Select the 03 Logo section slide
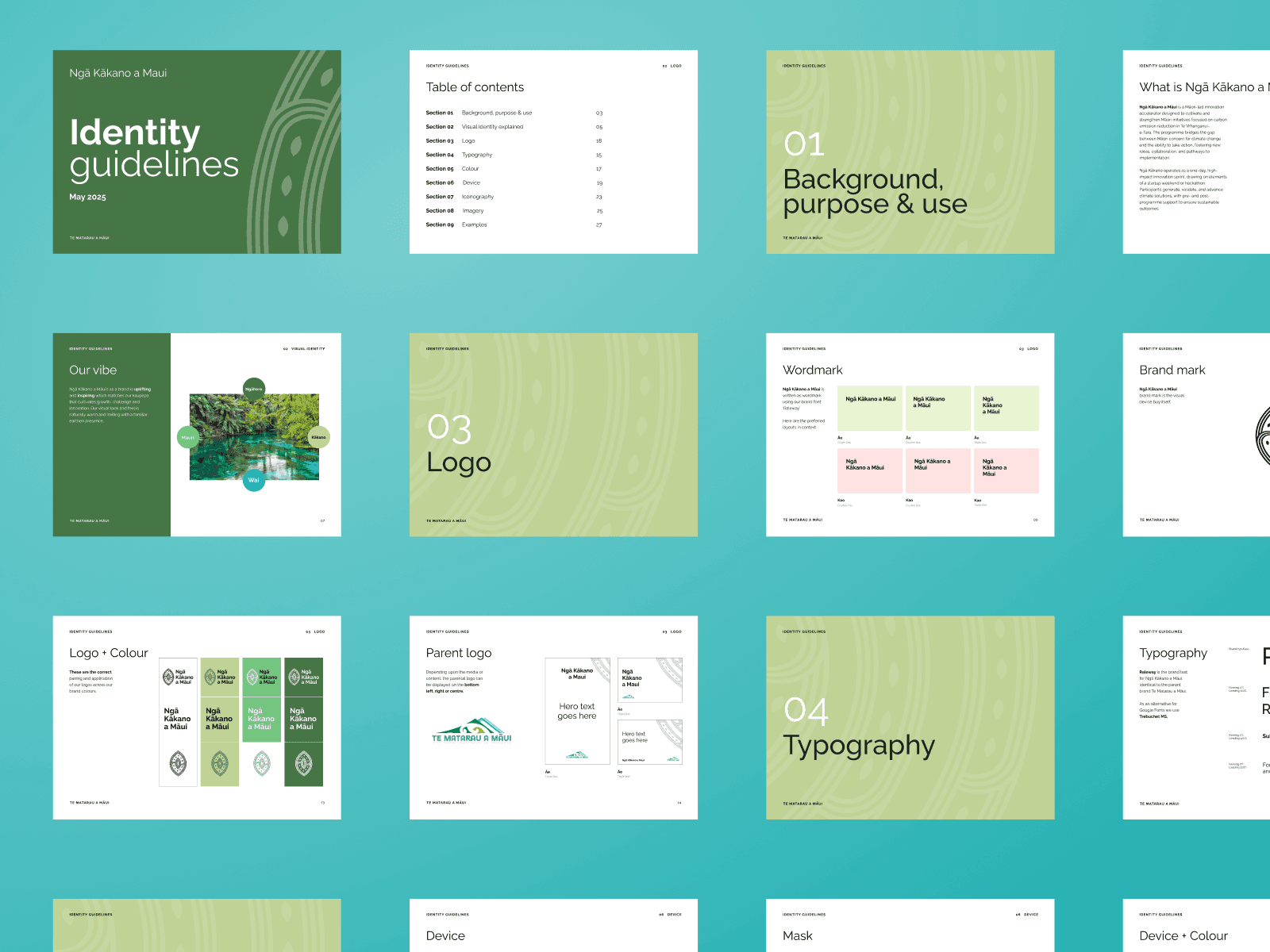Screen dimensions: 1270x952 coord(553,435)
